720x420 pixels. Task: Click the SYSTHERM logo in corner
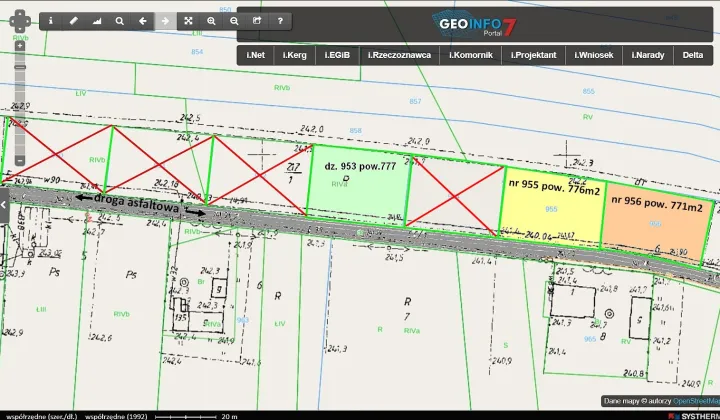[x=695, y=416]
